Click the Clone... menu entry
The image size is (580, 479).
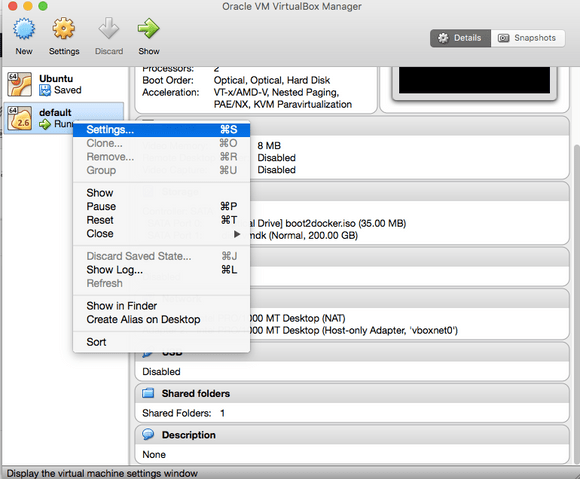point(161,143)
